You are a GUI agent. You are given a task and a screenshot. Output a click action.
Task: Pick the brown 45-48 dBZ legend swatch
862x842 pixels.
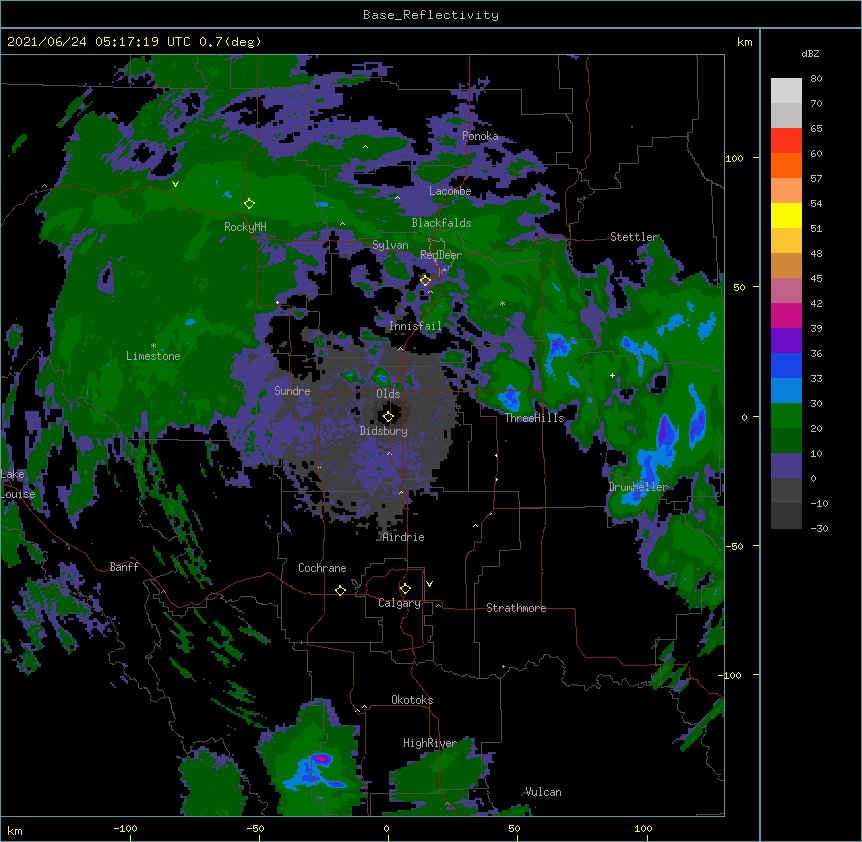(x=786, y=265)
